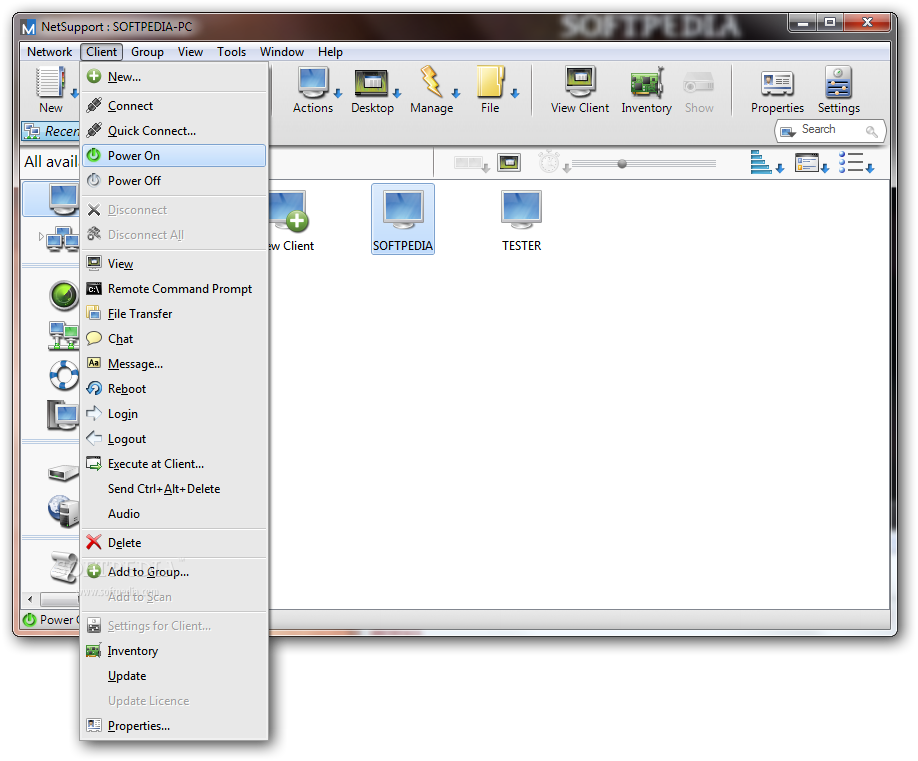Viewport: 918px width, 761px height.
Task: Click the Inventory toolbar icon
Action: coord(646,83)
